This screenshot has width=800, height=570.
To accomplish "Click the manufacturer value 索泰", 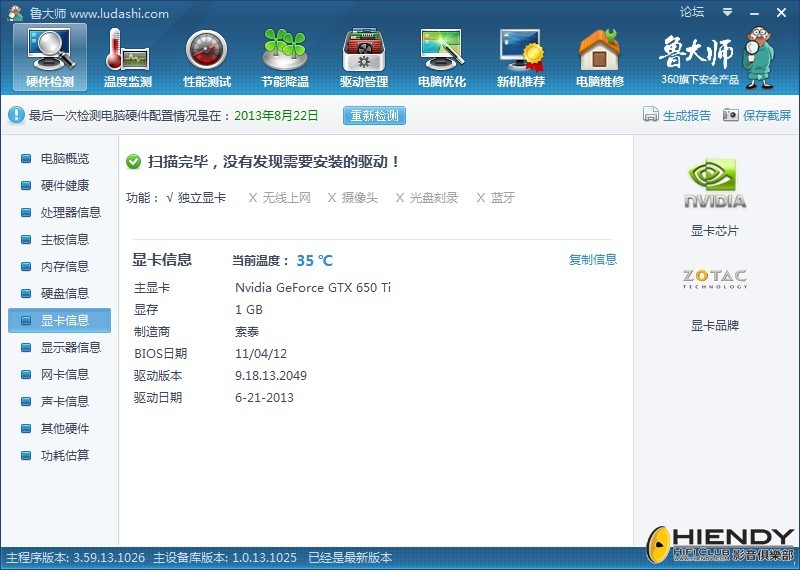I will (247, 332).
